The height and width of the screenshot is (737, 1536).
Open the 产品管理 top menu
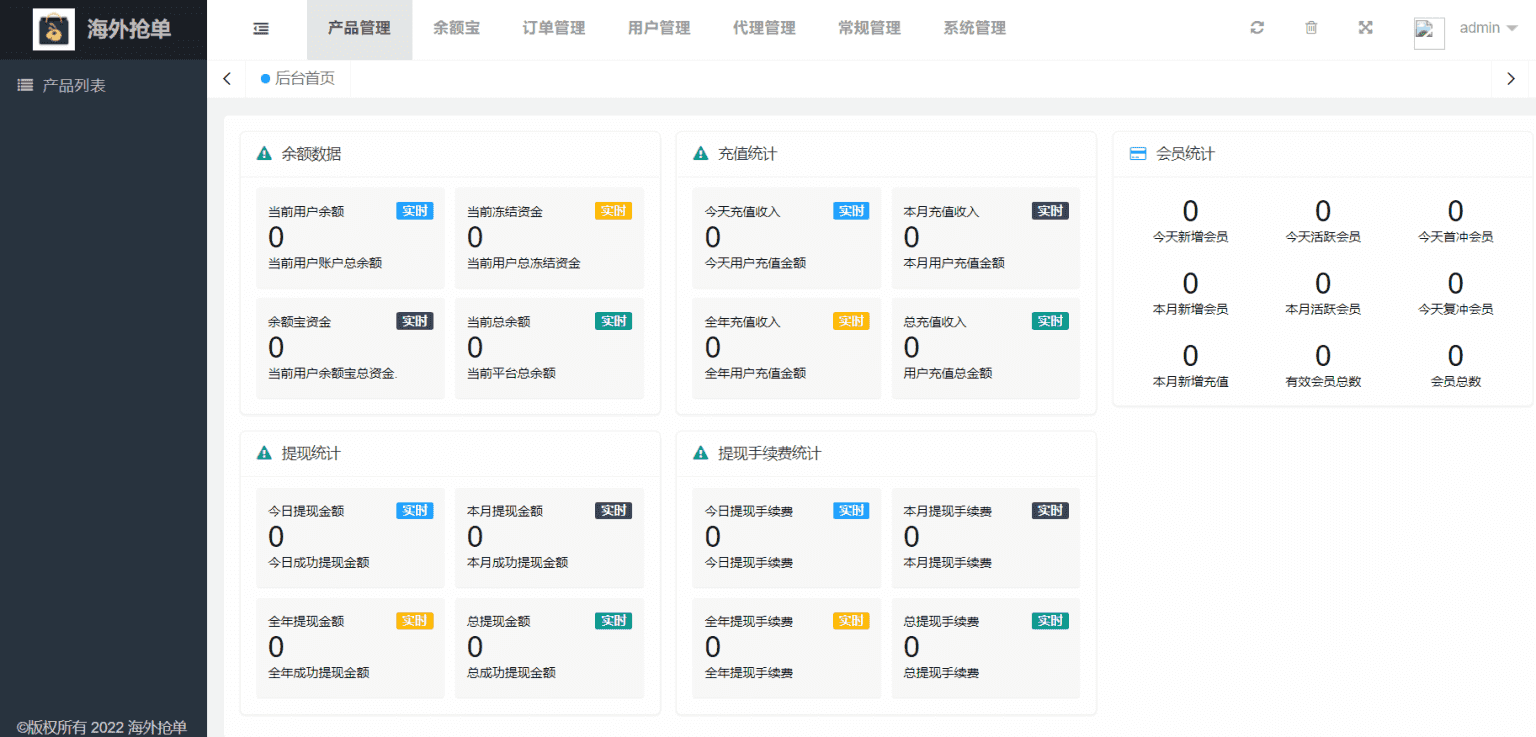click(x=359, y=29)
